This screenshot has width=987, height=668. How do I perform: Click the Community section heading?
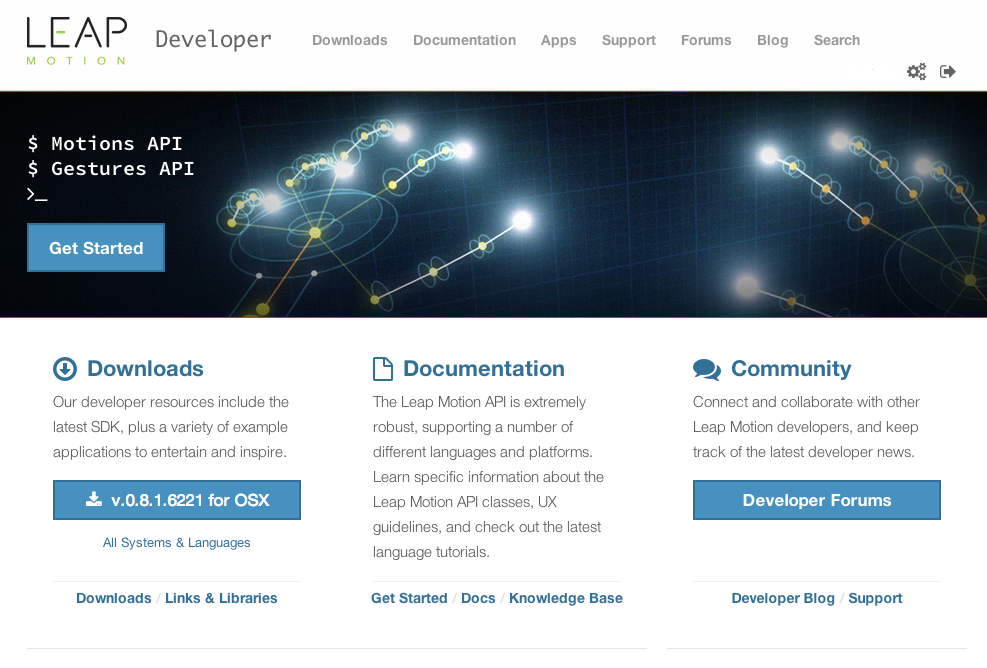coord(791,369)
